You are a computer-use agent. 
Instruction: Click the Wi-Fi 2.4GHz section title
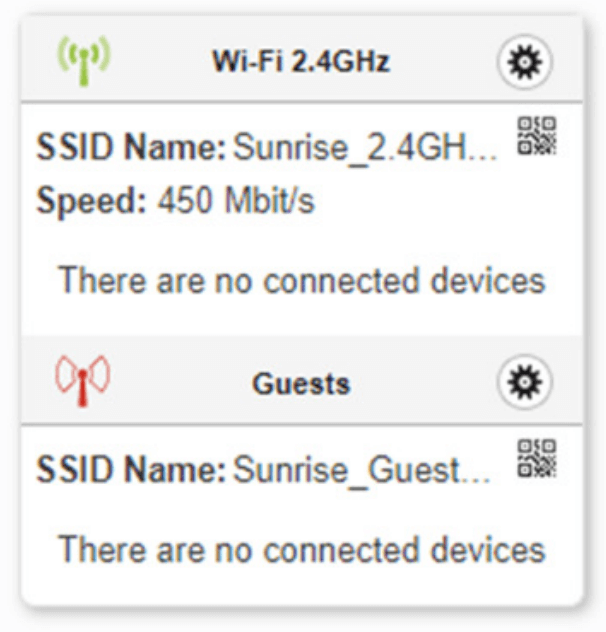pos(300,62)
